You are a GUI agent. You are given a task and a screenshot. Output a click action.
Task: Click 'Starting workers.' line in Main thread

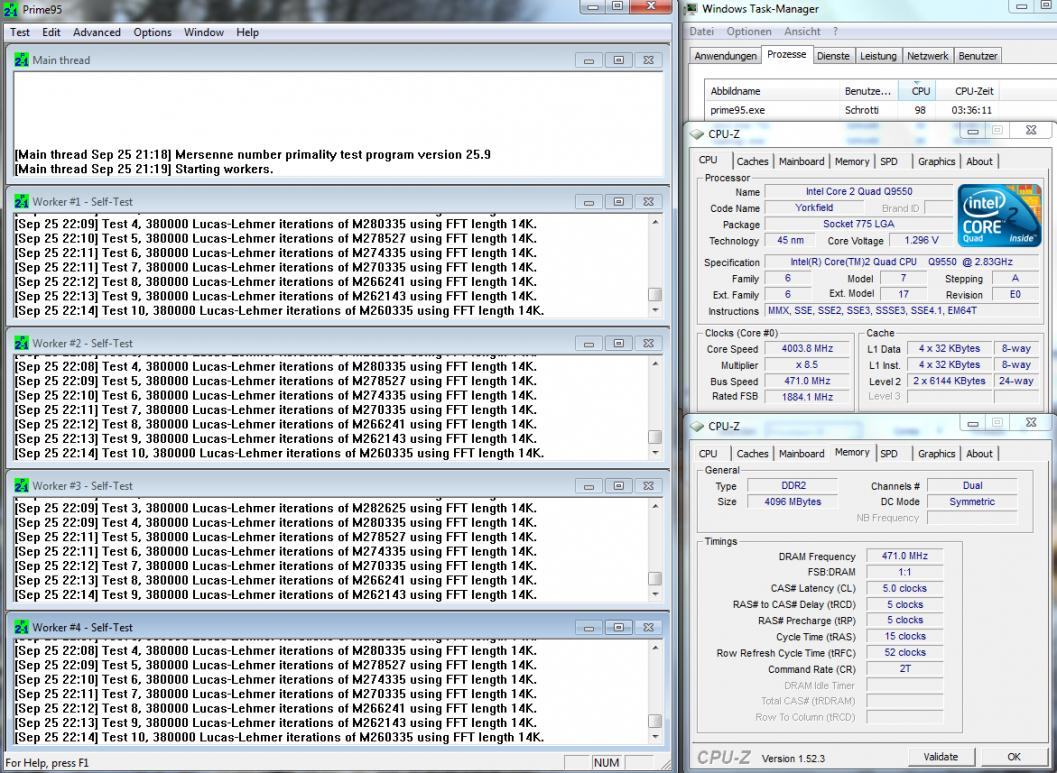tap(144, 169)
